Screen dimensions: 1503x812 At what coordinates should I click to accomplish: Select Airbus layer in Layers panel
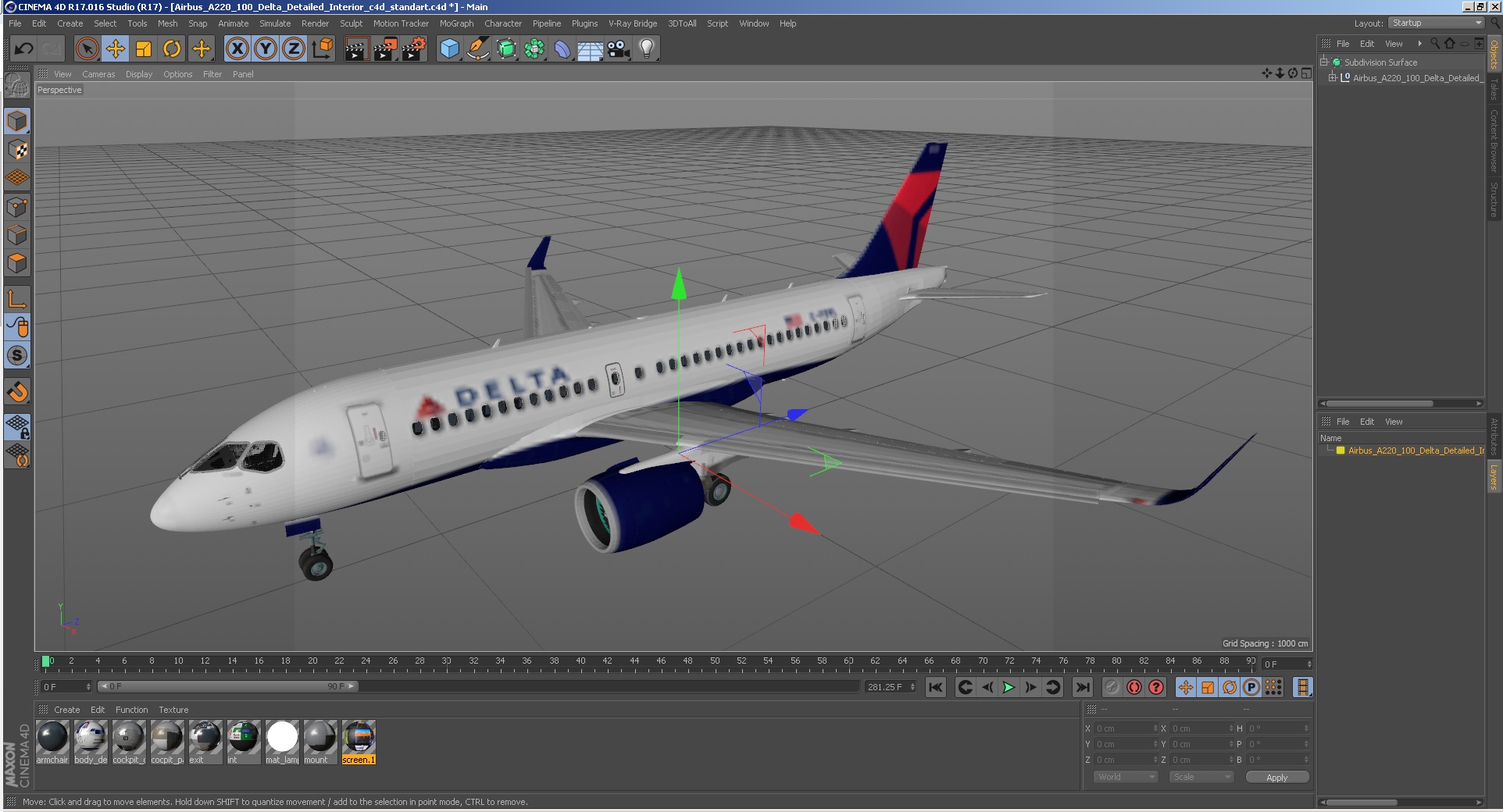pos(1416,451)
